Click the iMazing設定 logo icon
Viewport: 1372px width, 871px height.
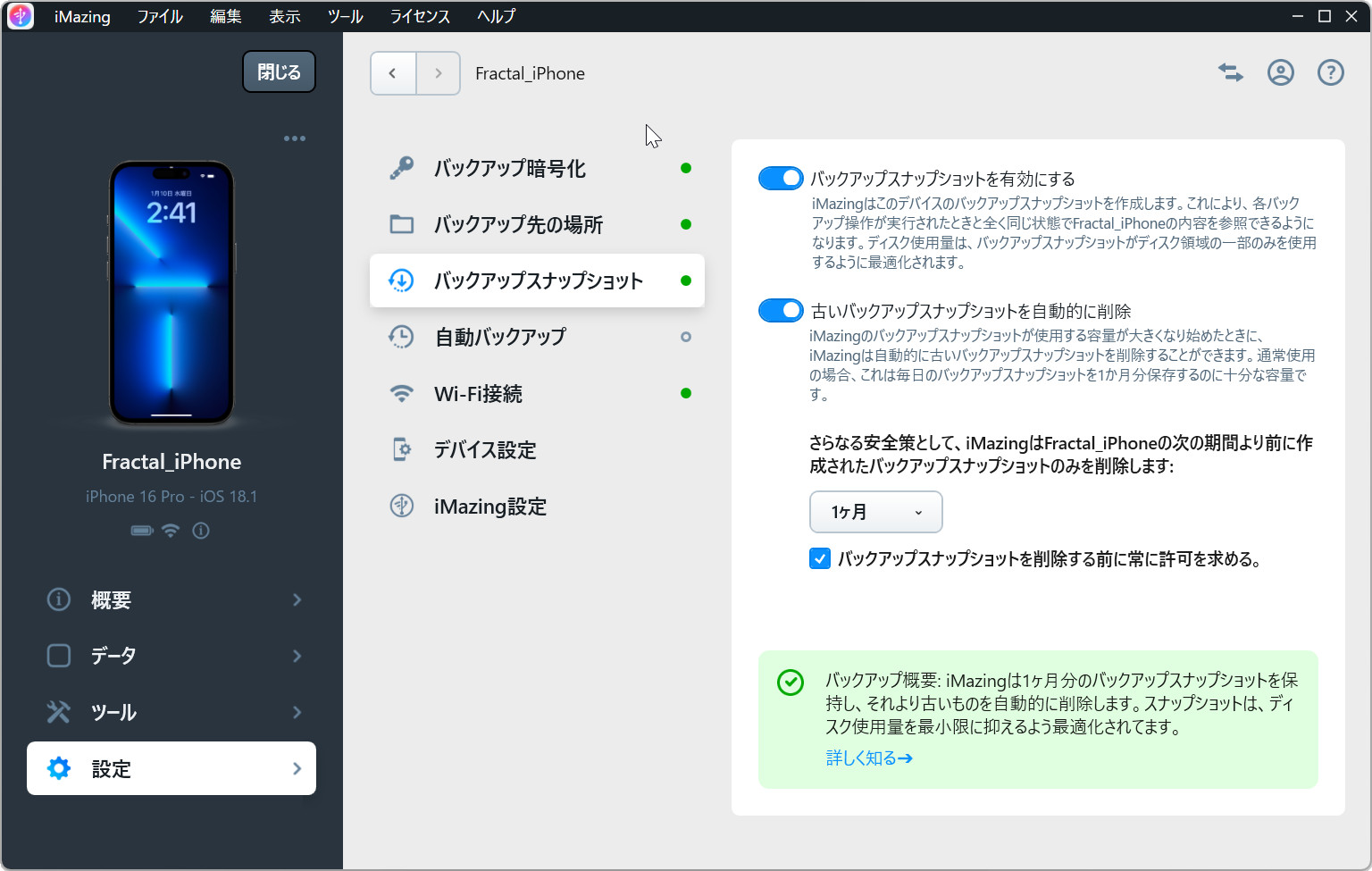pos(402,506)
